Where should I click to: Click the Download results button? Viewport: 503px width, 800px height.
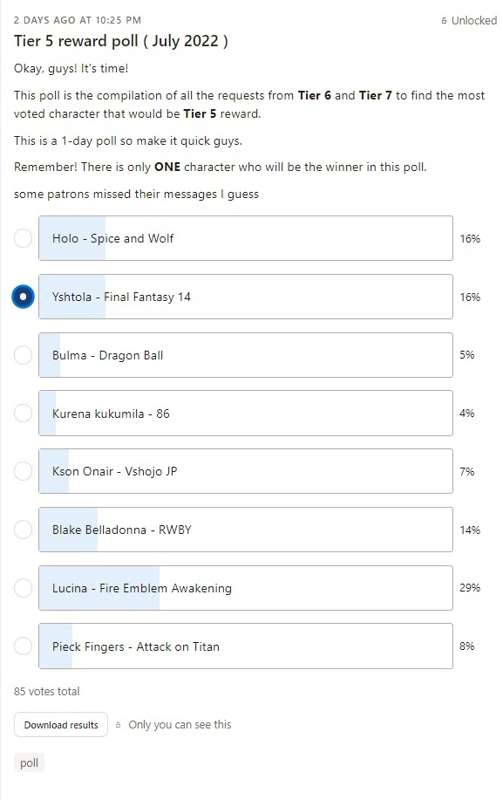[x=61, y=725]
